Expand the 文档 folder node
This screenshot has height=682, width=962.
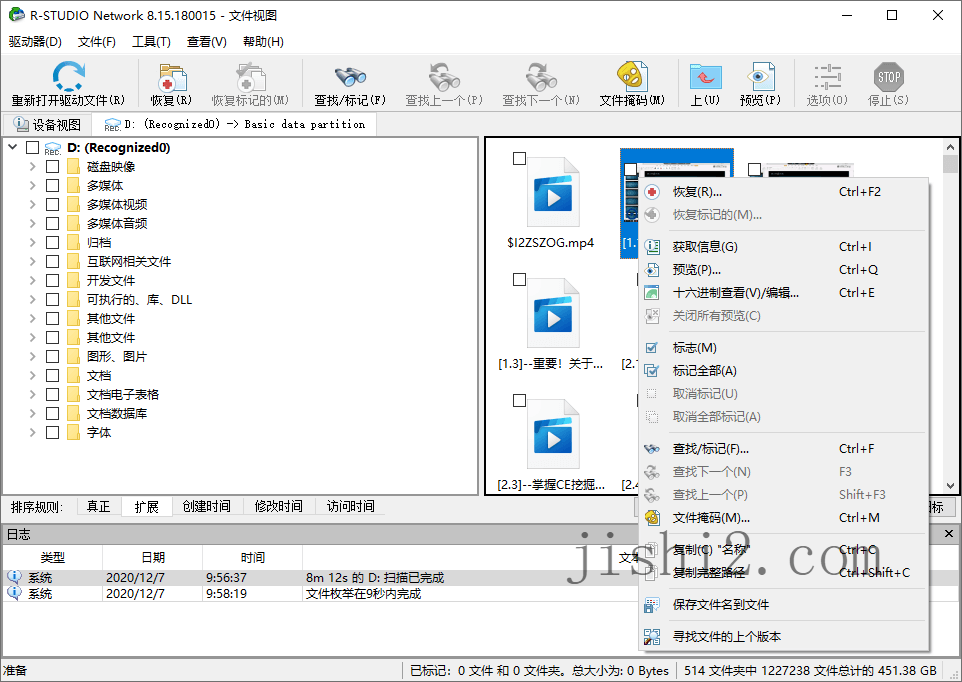33,375
